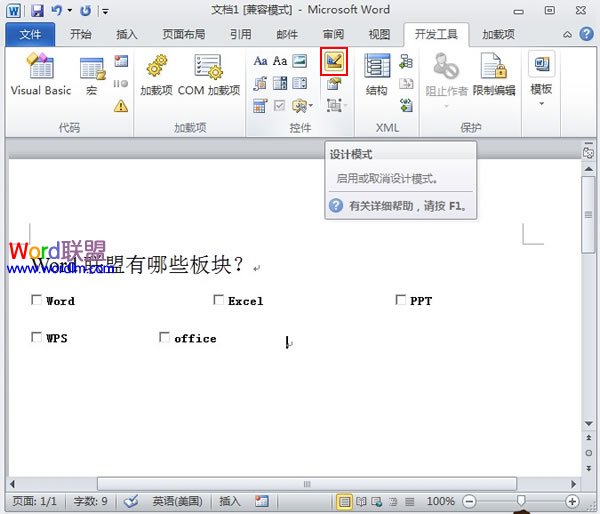Screen dimensions: 600x514
Task: Expand the undo history dropdown arrow
Action: [70, 10]
